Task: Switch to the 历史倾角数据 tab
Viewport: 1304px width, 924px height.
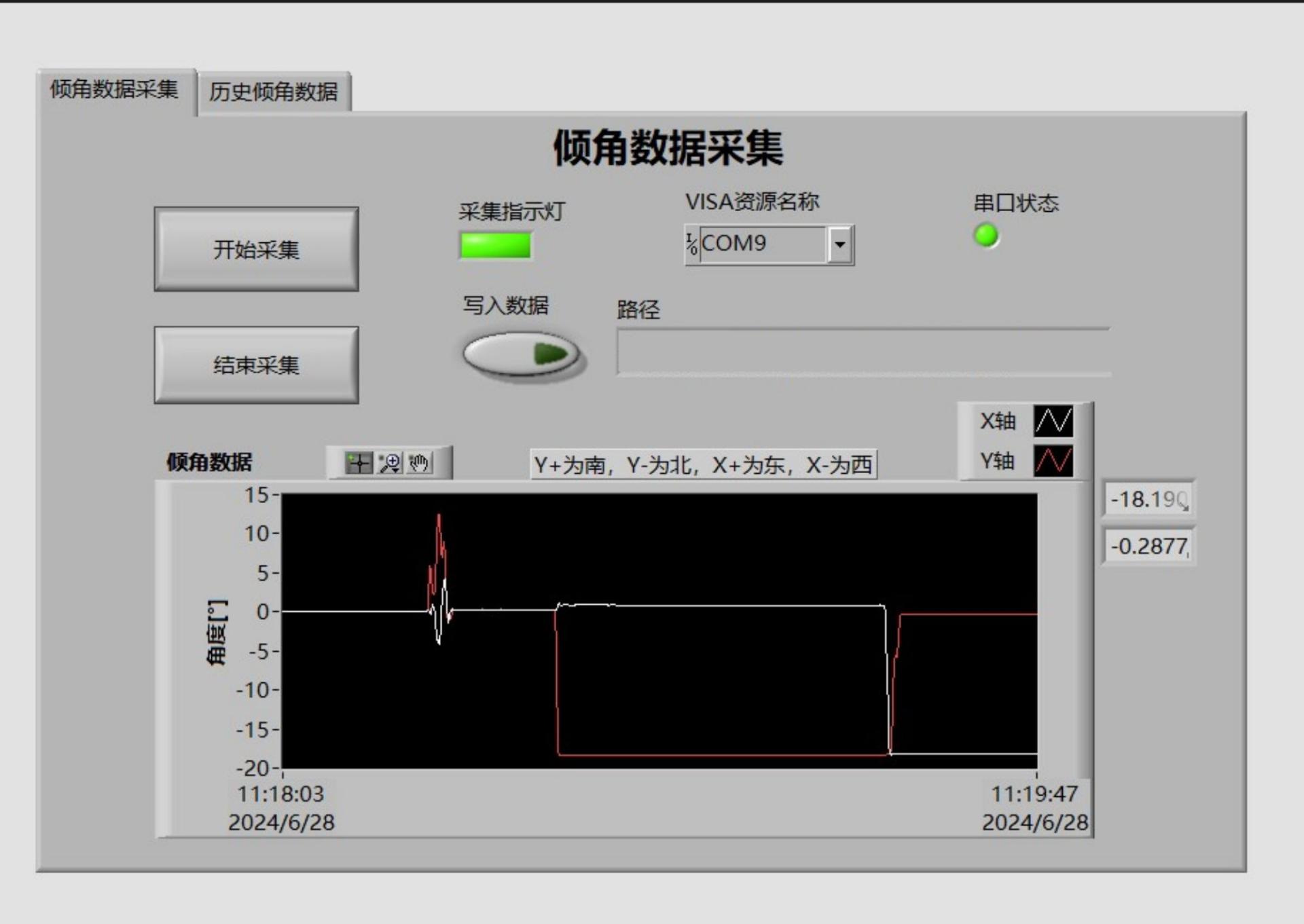Action: point(274,92)
